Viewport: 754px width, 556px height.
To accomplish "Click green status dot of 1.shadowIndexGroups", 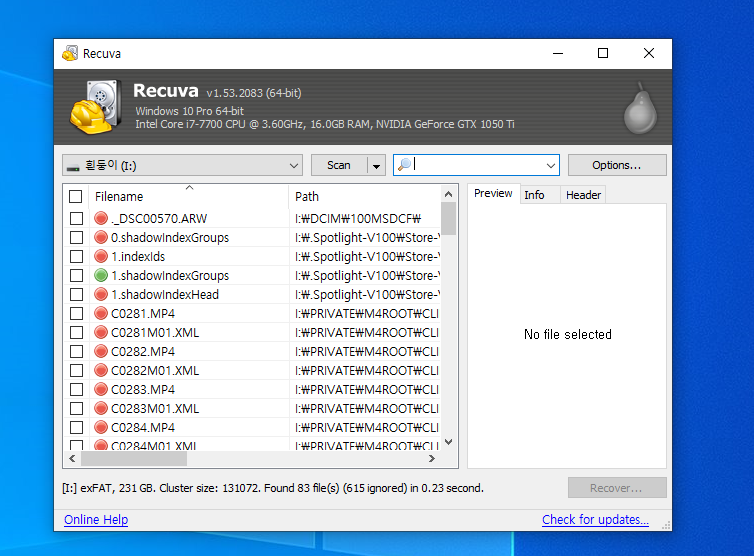I will coord(101,275).
